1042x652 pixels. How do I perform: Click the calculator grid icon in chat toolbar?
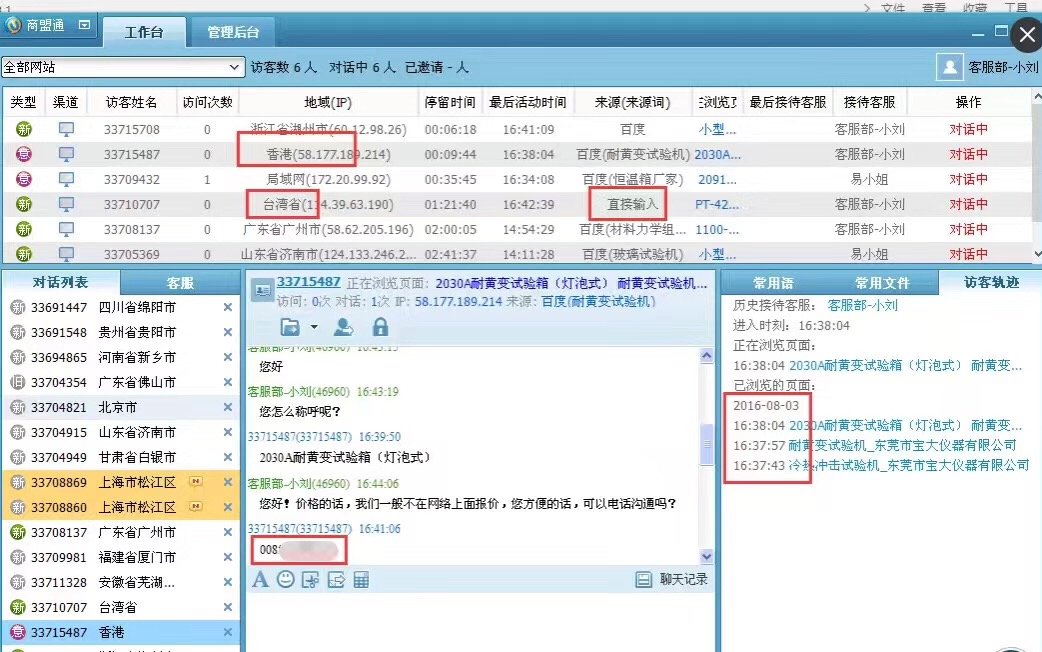tap(362, 579)
